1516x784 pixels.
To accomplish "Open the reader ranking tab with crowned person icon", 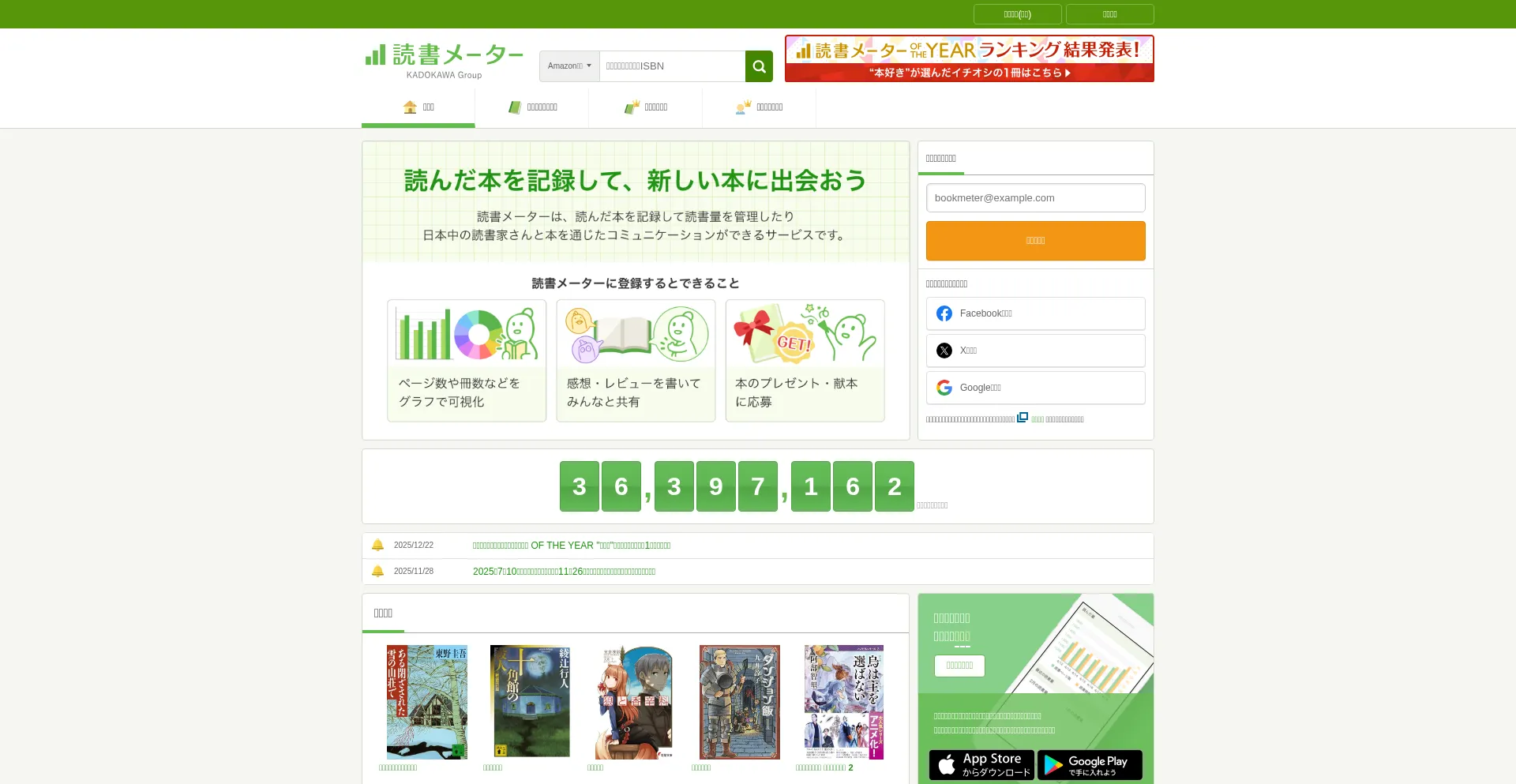I will pos(741,107).
